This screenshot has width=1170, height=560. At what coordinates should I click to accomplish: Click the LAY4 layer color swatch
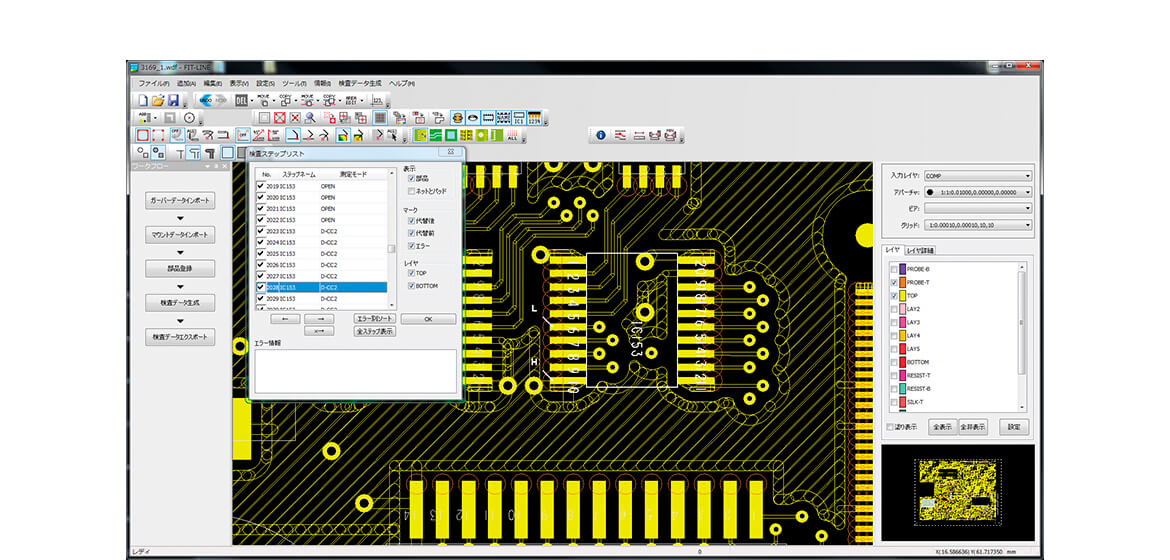coord(902,336)
